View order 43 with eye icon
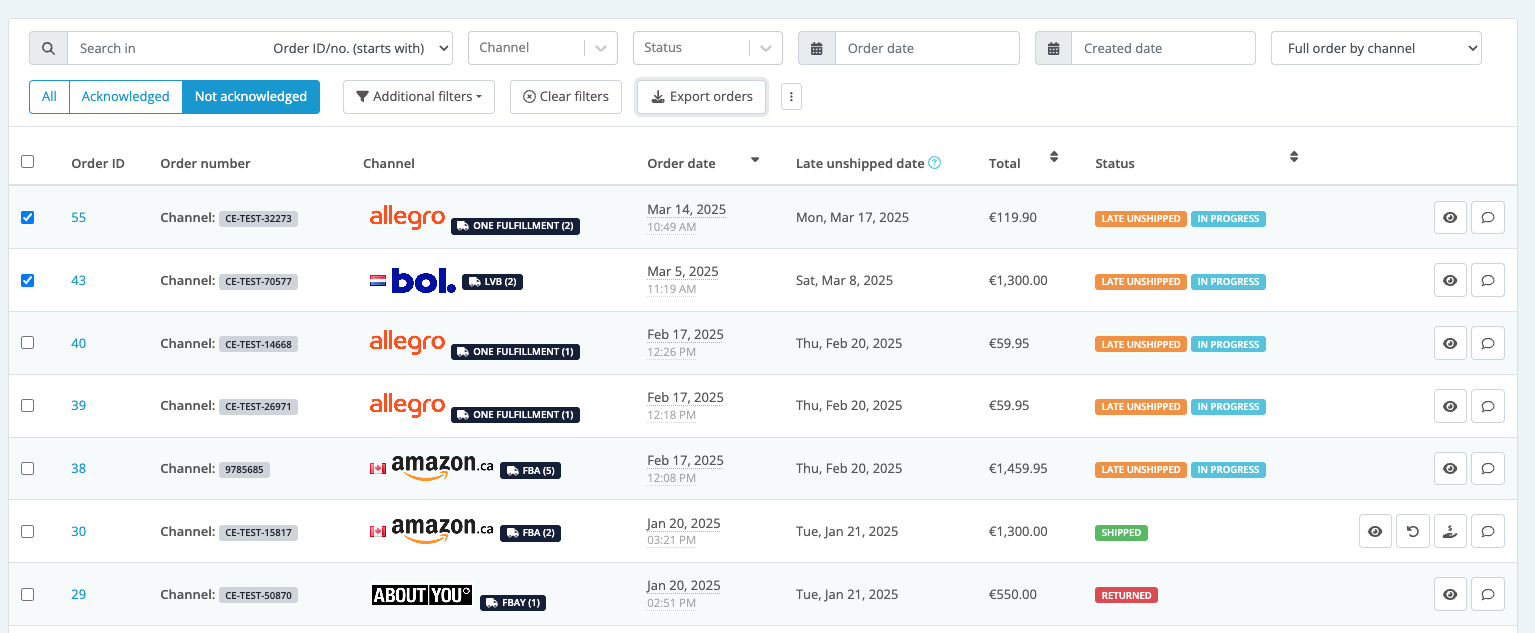Image resolution: width=1535 pixels, height=633 pixels. pos(1450,281)
